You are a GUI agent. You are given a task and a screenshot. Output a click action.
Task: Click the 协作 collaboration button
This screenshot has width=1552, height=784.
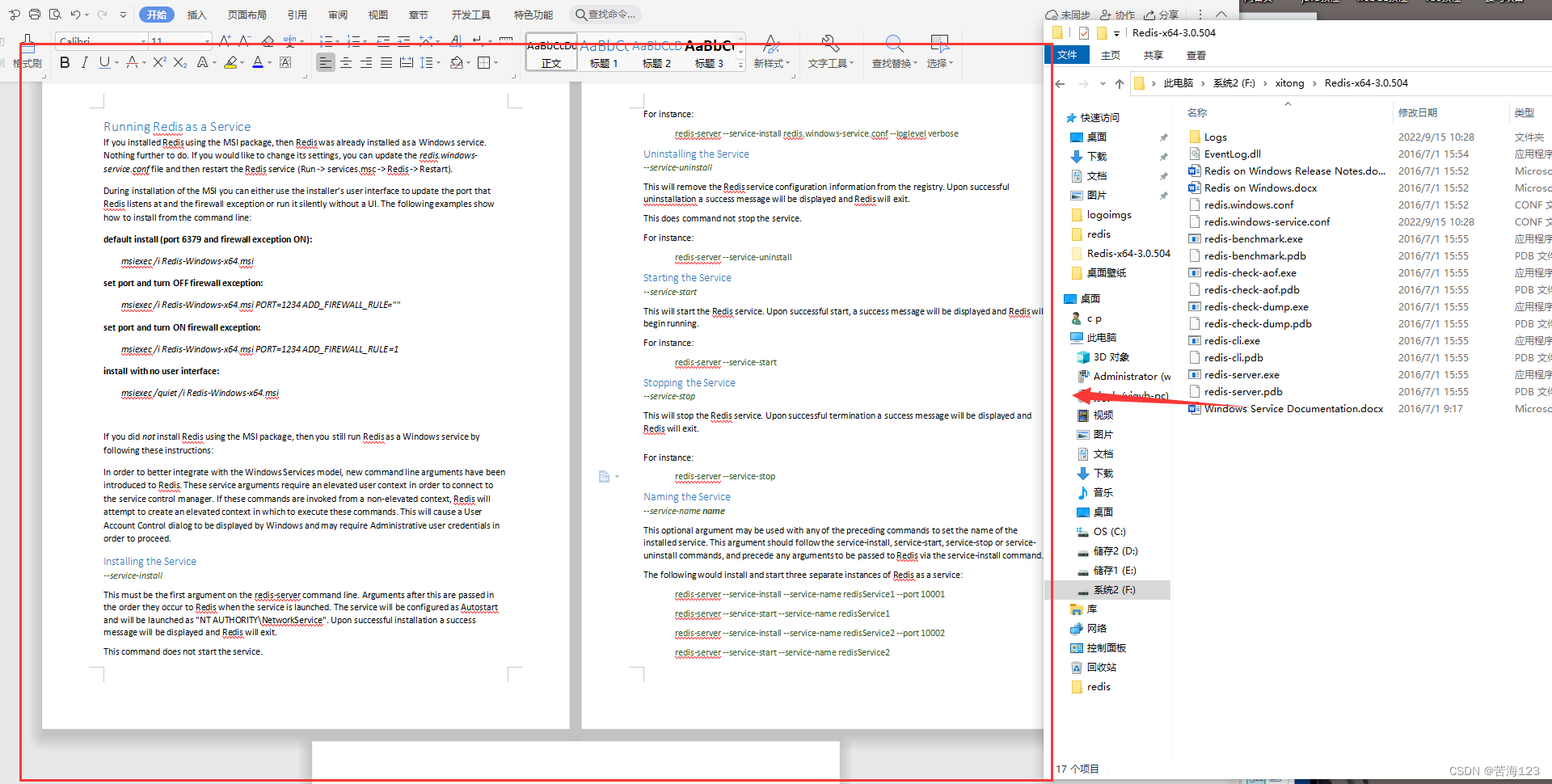click(1118, 15)
